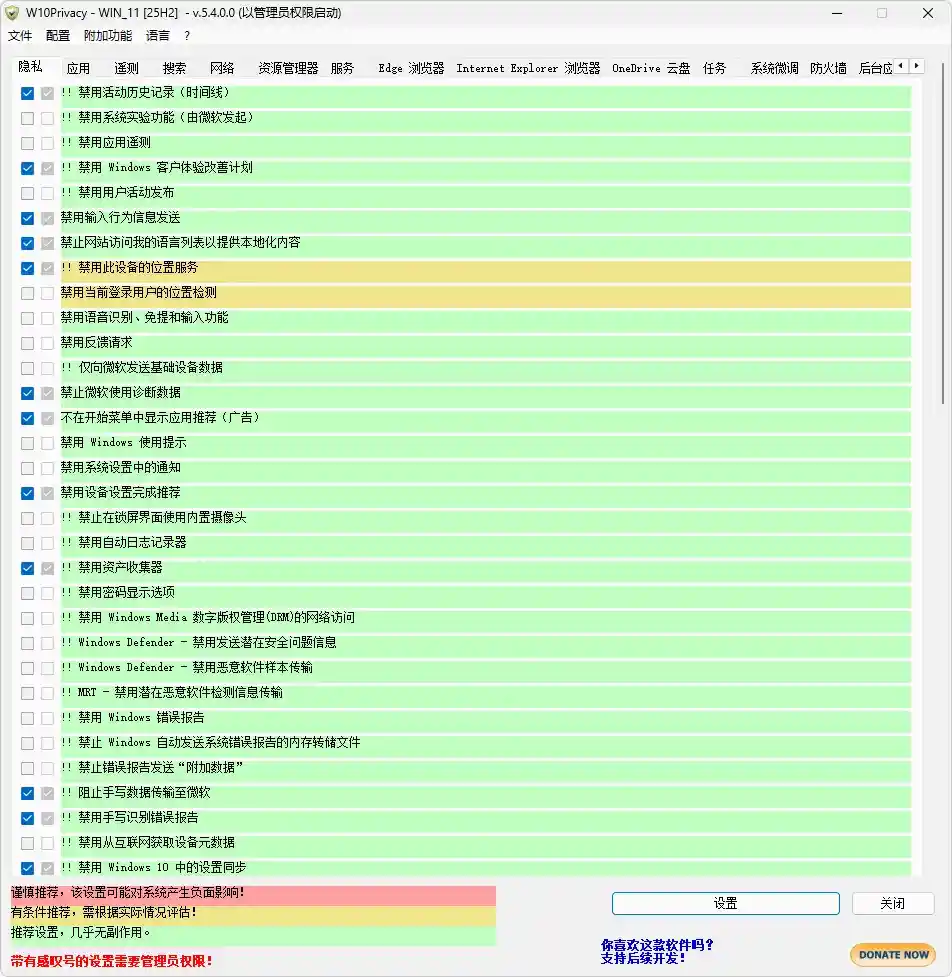Check the 禁用应用遥测 checkbox
Image resolution: width=952 pixels, height=977 pixels.
tap(27, 143)
